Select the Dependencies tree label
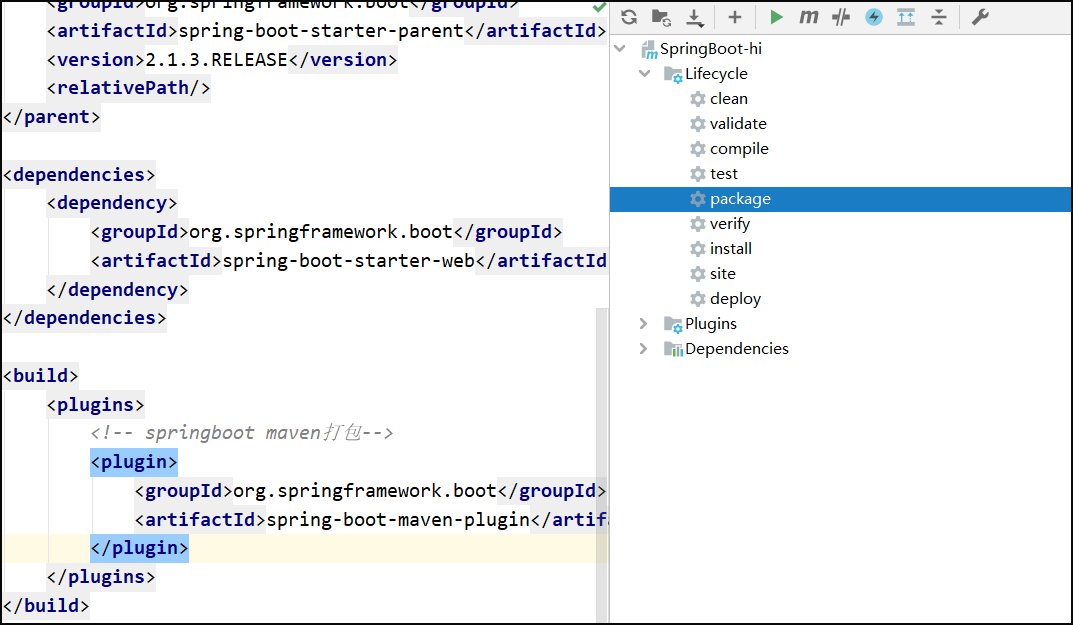Viewport: 1073px width, 625px height. (x=736, y=348)
